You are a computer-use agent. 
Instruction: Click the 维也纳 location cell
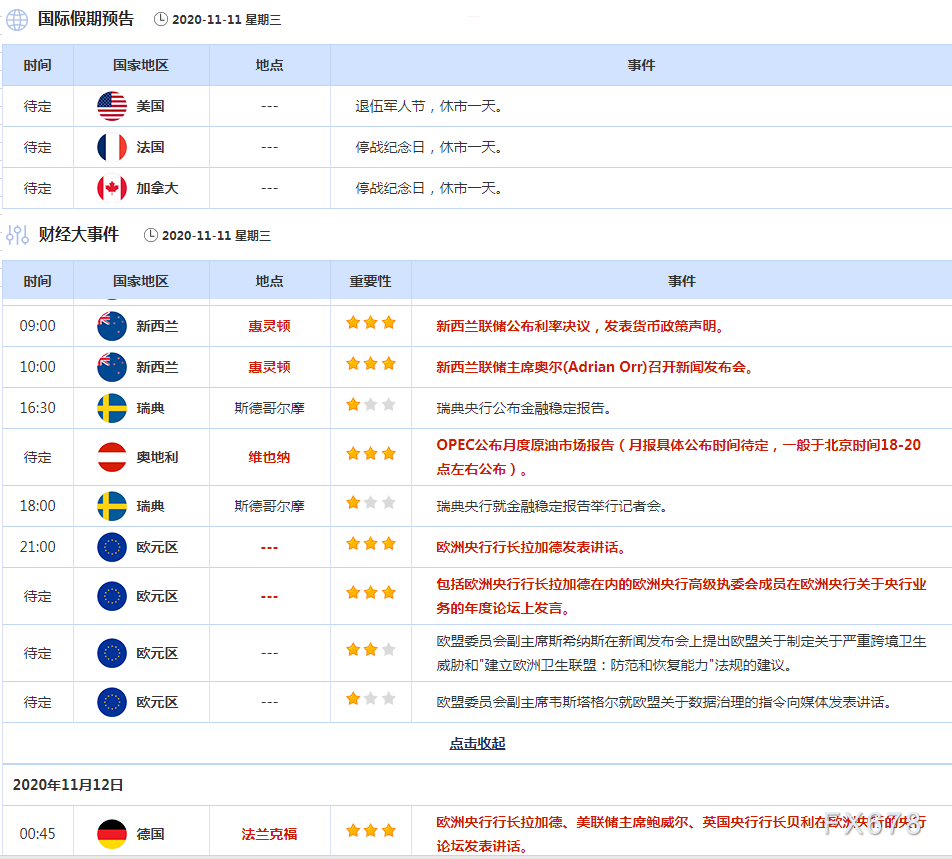270,457
